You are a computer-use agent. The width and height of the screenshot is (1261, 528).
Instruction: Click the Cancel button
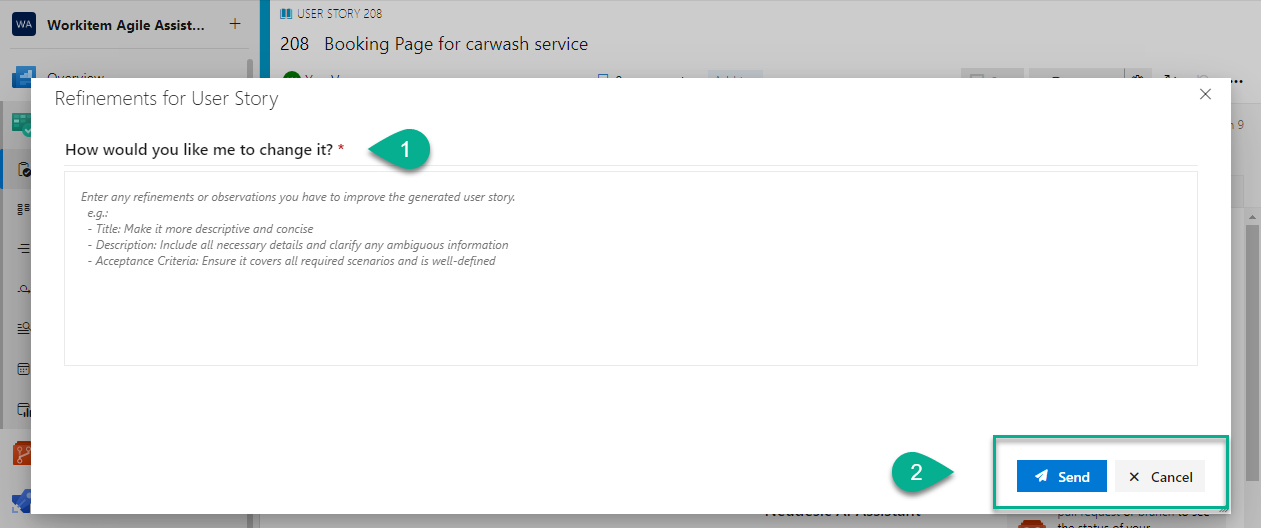(x=1159, y=477)
